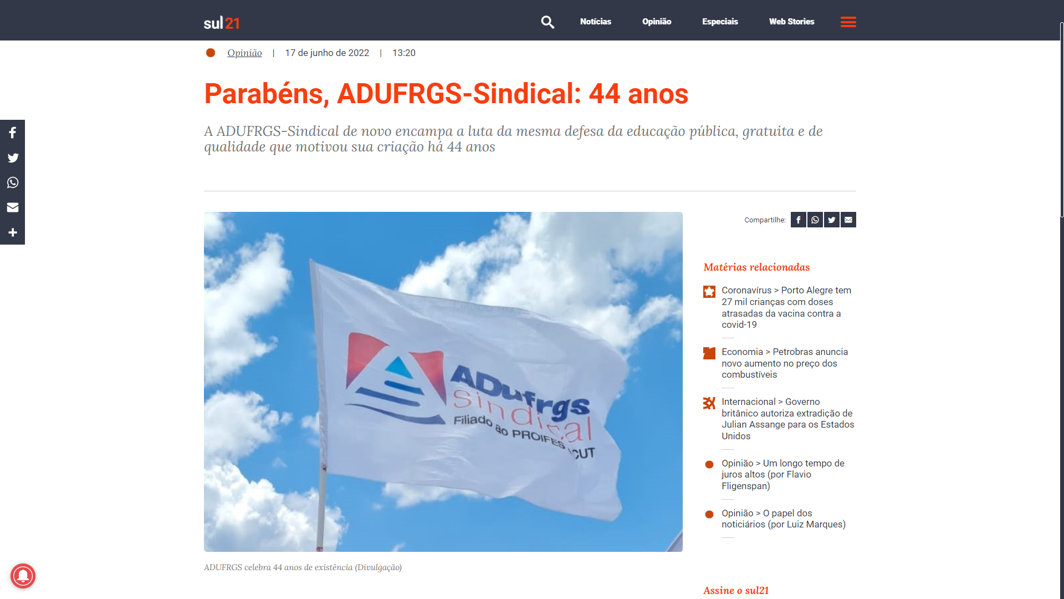Click the Compartilhe label
Screen dimensions: 1064x599
tap(765, 220)
